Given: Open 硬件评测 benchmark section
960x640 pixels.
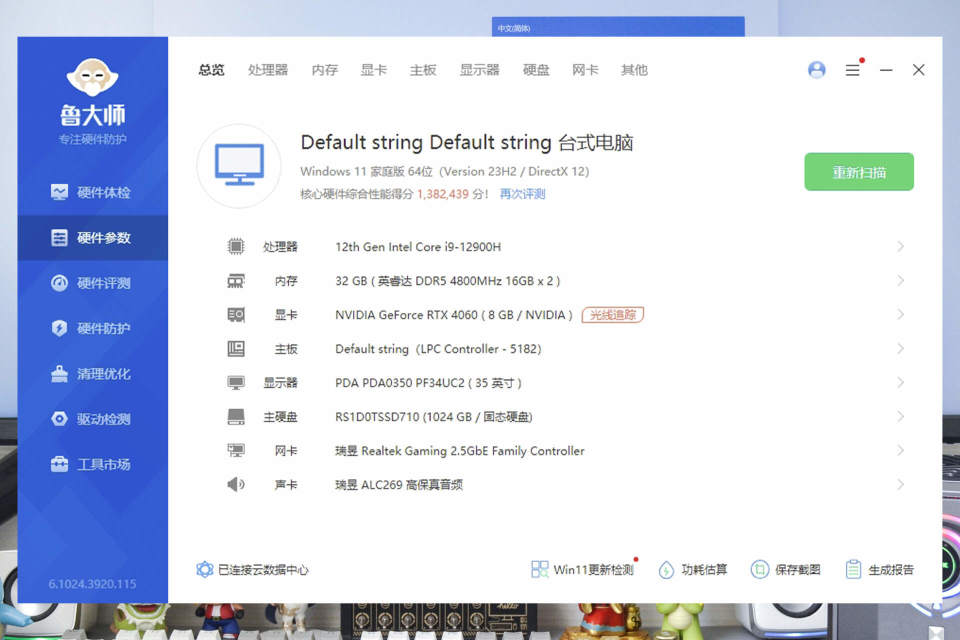Looking at the screenshot, I should point(92,283).
